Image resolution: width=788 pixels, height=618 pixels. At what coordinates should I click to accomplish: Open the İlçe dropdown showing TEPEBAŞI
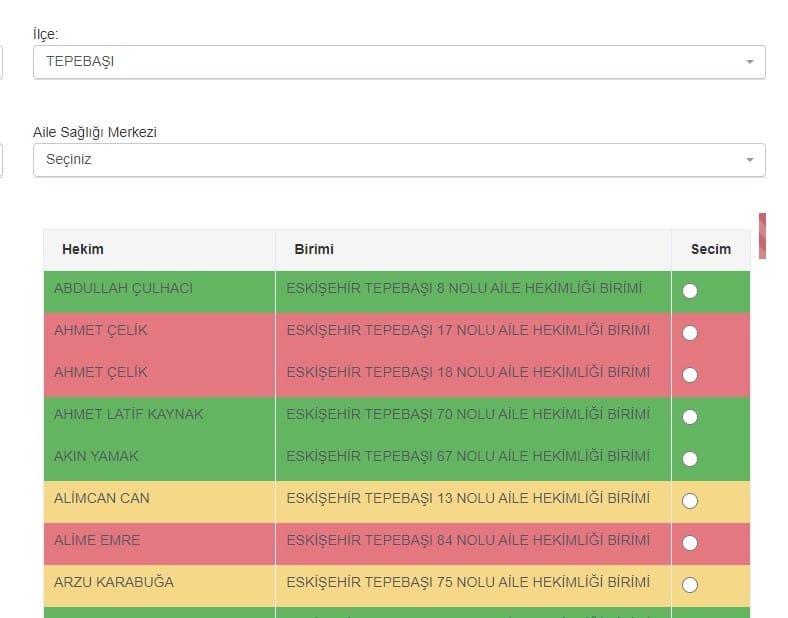point(399,62)
